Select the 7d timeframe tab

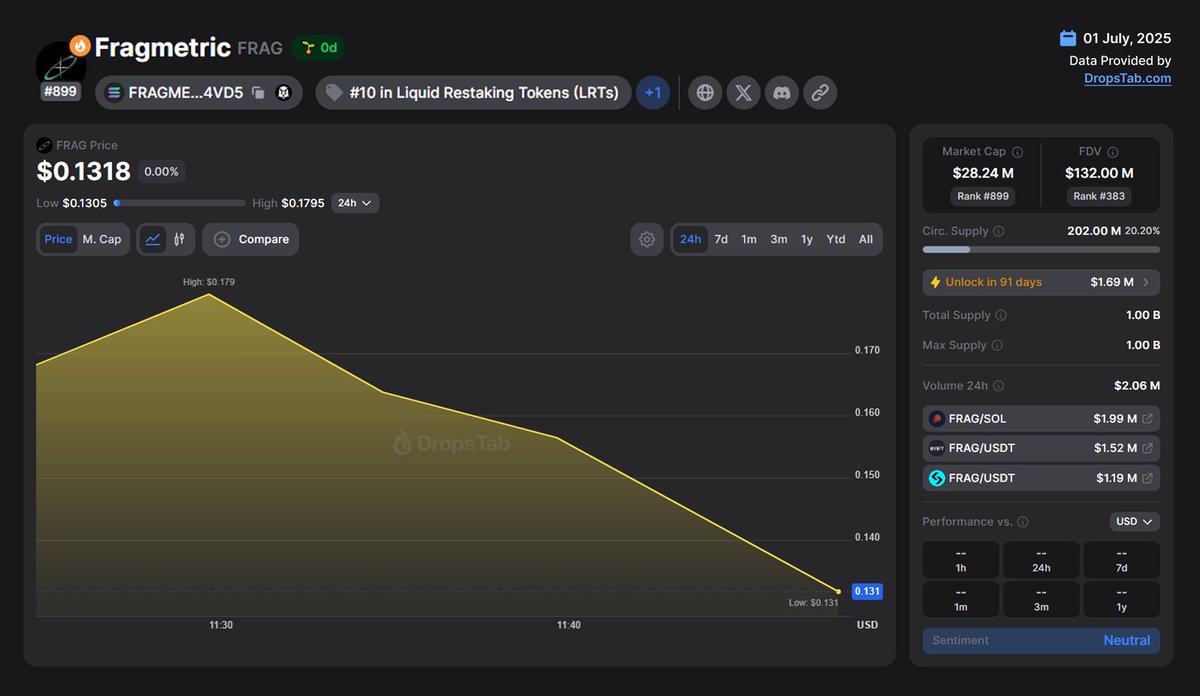point(721,239)
